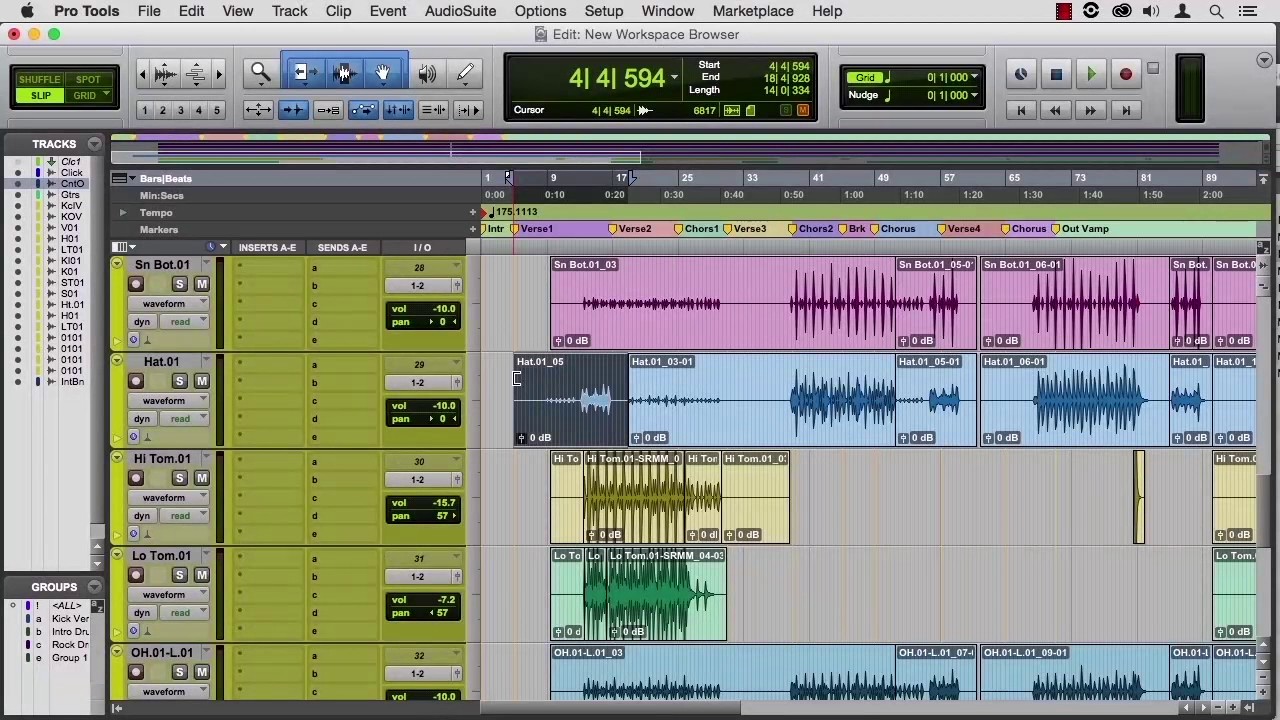Image resolution: width=1280 pixels, height=720 pixels.
Task: Open Tracks list popup menu
Action: coord(94,144)
